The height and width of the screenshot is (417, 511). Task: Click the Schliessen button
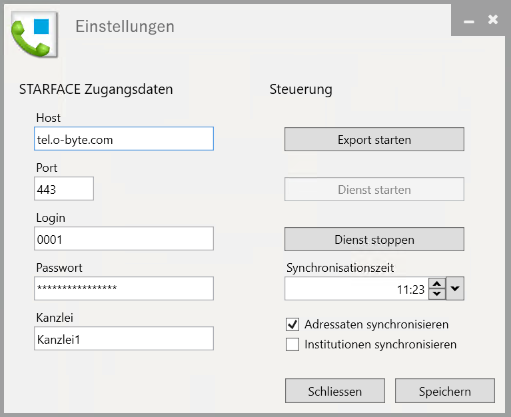pyautogui.click(x=335, y=390)
